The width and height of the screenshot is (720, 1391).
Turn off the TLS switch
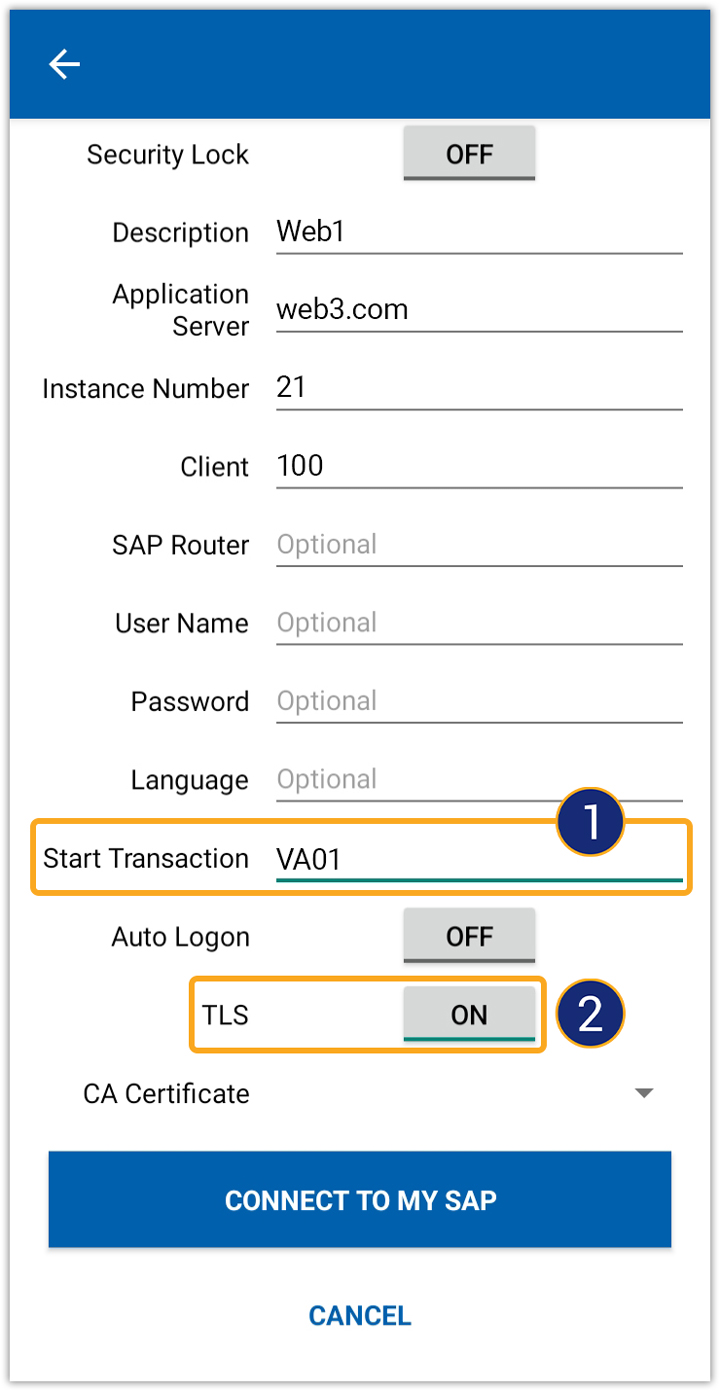(469, 1015)
